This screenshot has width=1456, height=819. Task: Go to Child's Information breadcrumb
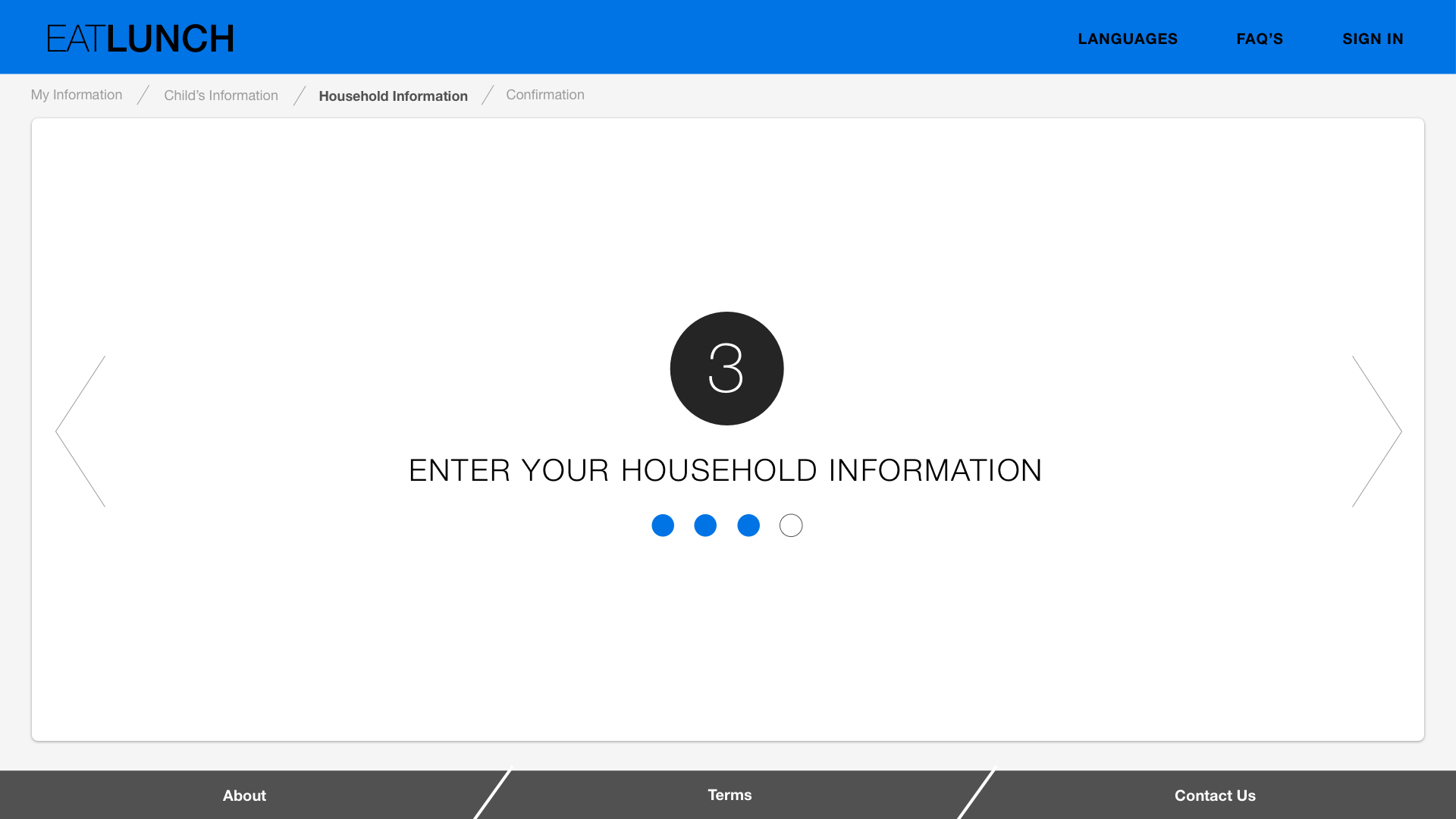pyautogui.click(x=221, y=96)
